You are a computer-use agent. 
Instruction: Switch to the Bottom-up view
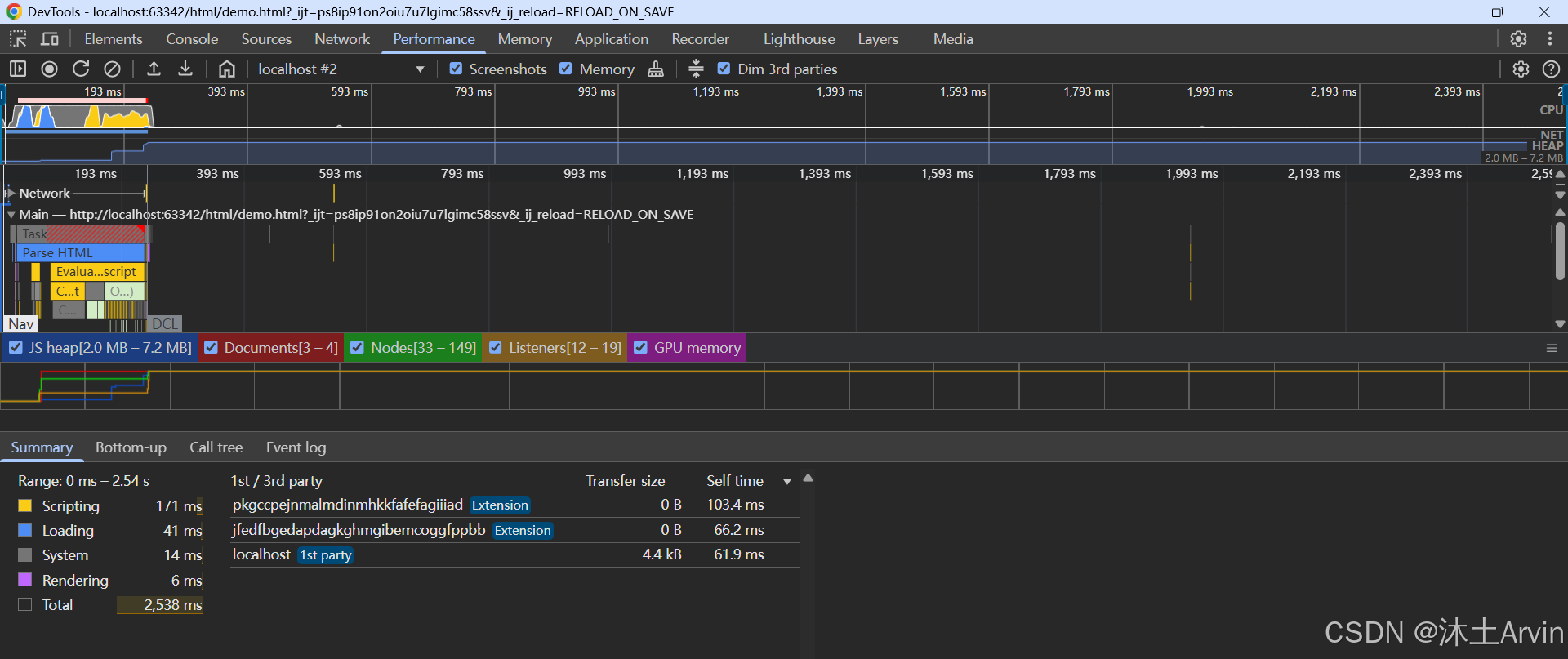(131, 447)
